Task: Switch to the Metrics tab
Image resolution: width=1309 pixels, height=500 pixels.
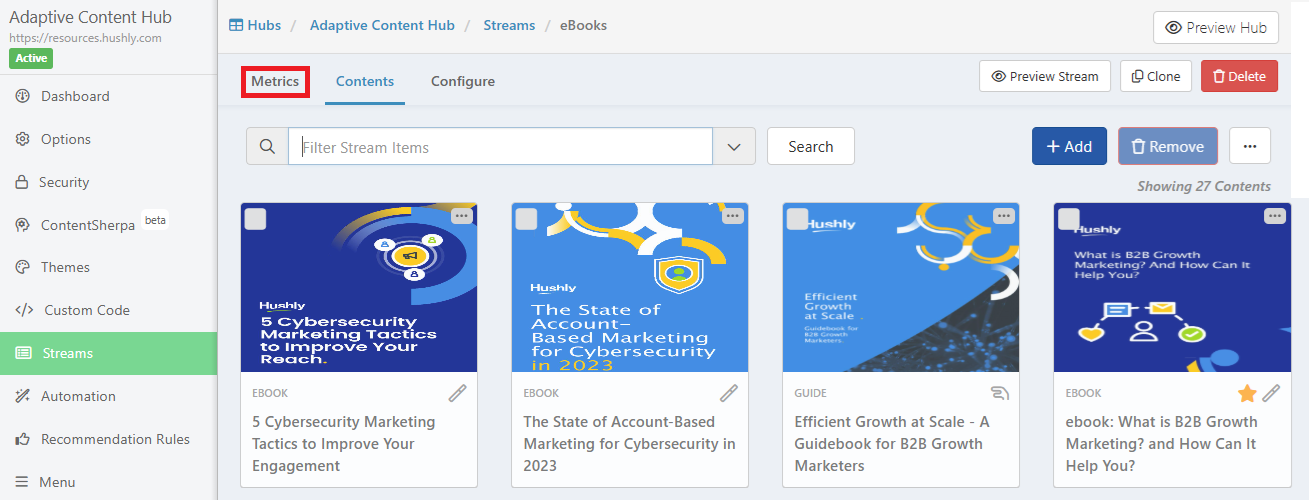Action: click(x=275, y=81)
